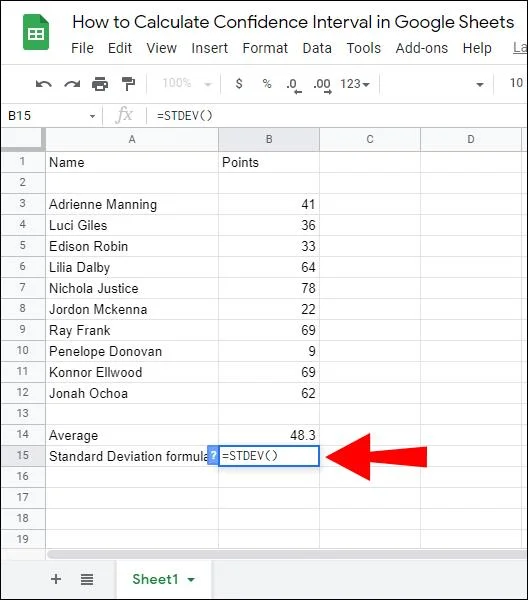Select column B header
The width and height of the screenshot is (528, 600).
click(269, 139)
